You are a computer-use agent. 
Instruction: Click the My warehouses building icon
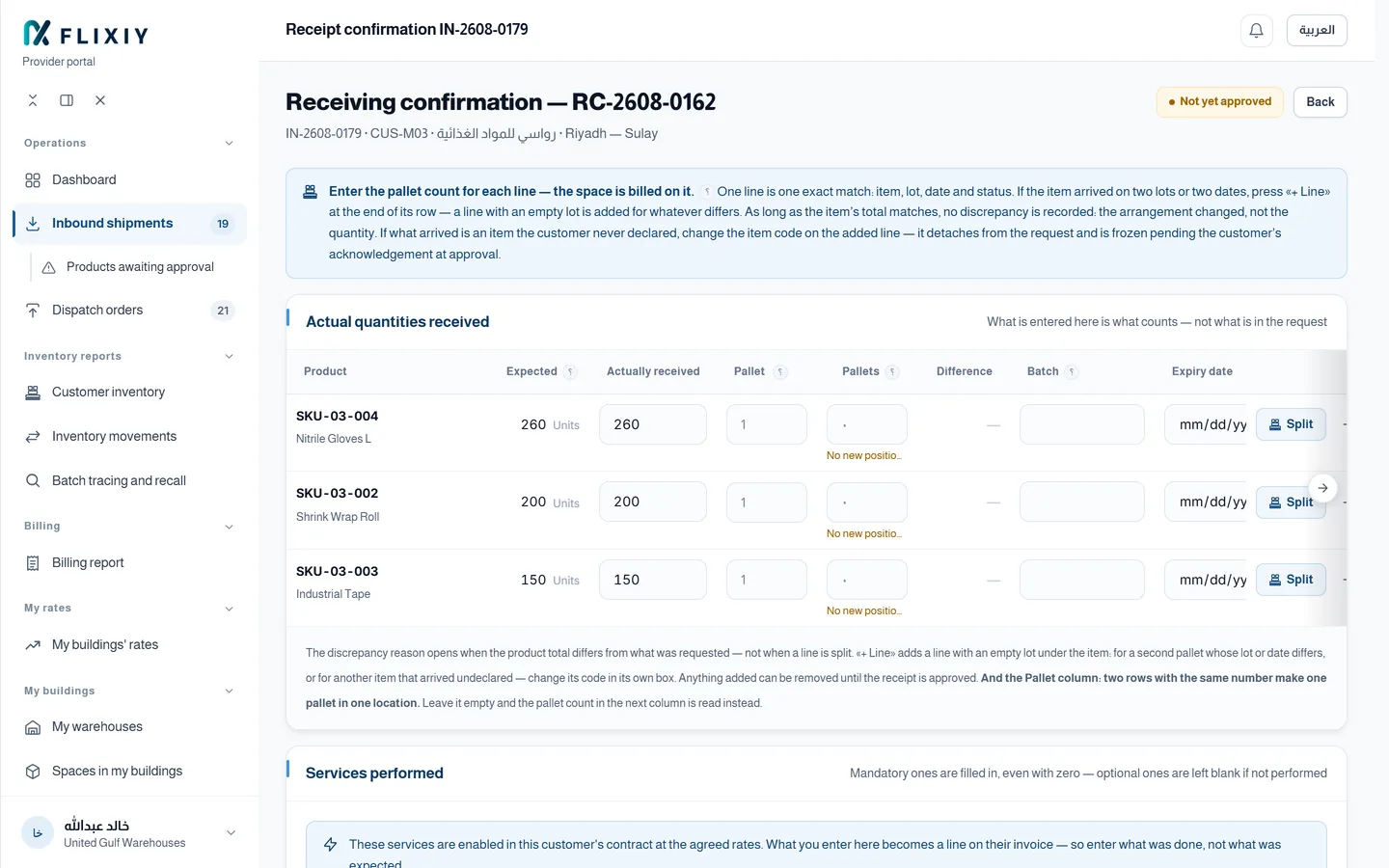[x=33, y=727]
